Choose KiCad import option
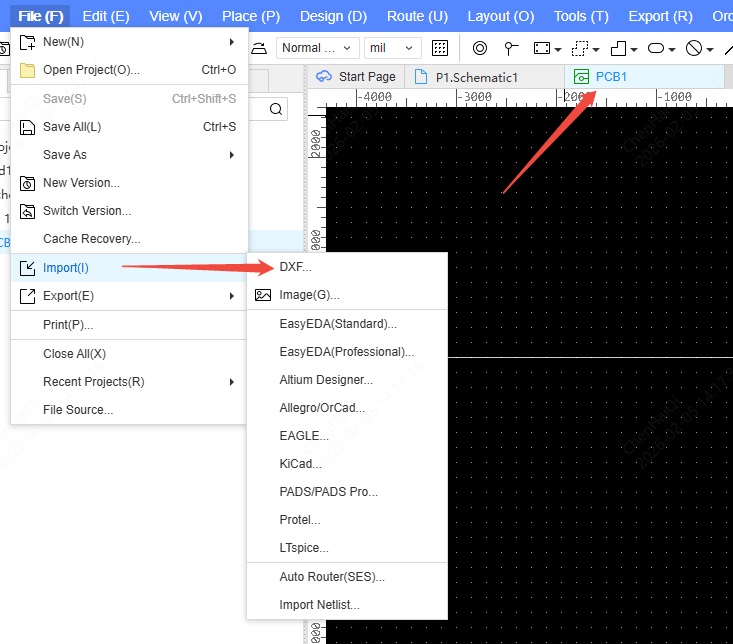 tap(300, 464)
